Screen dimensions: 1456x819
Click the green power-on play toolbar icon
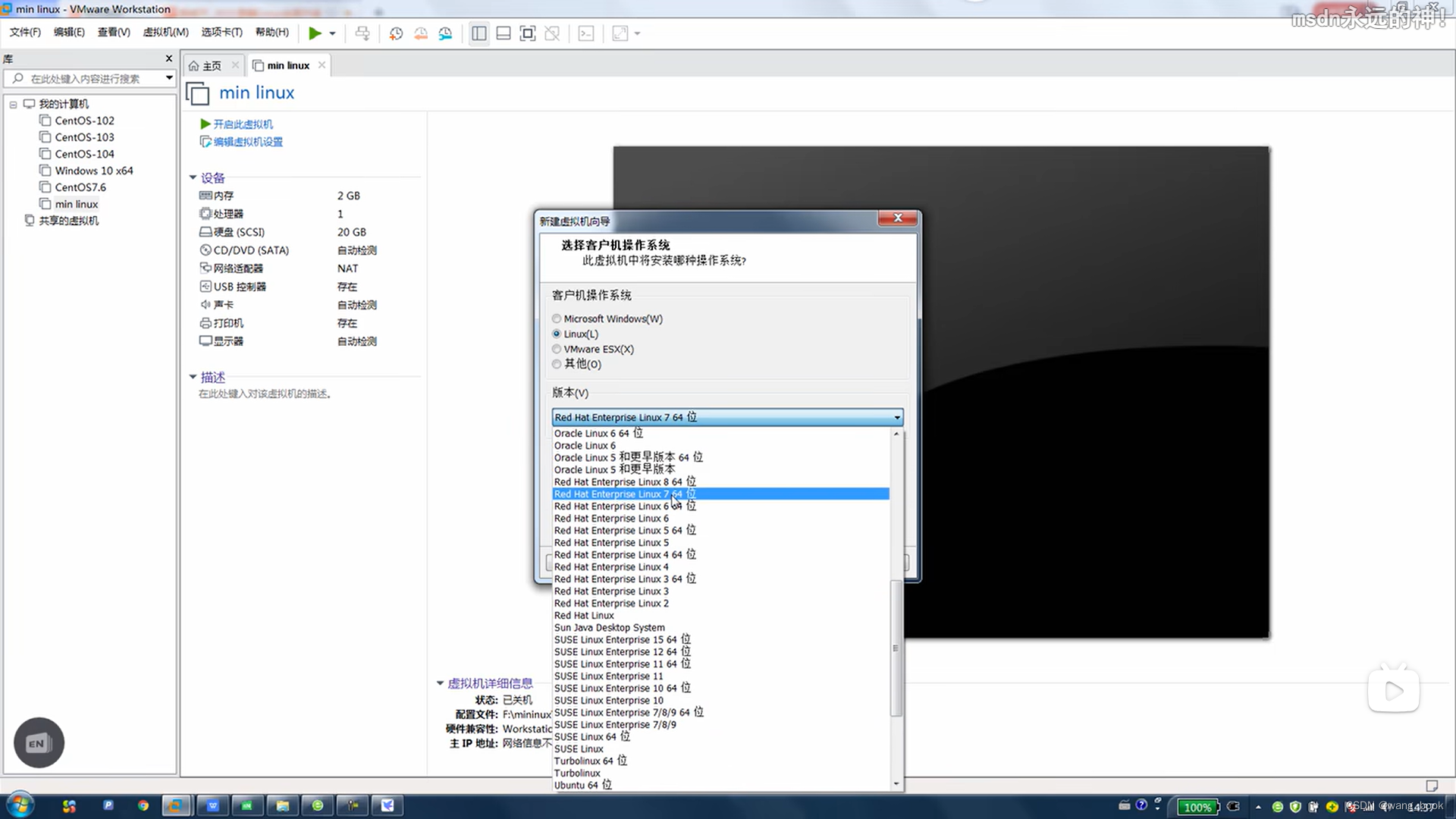coord(315,33)
